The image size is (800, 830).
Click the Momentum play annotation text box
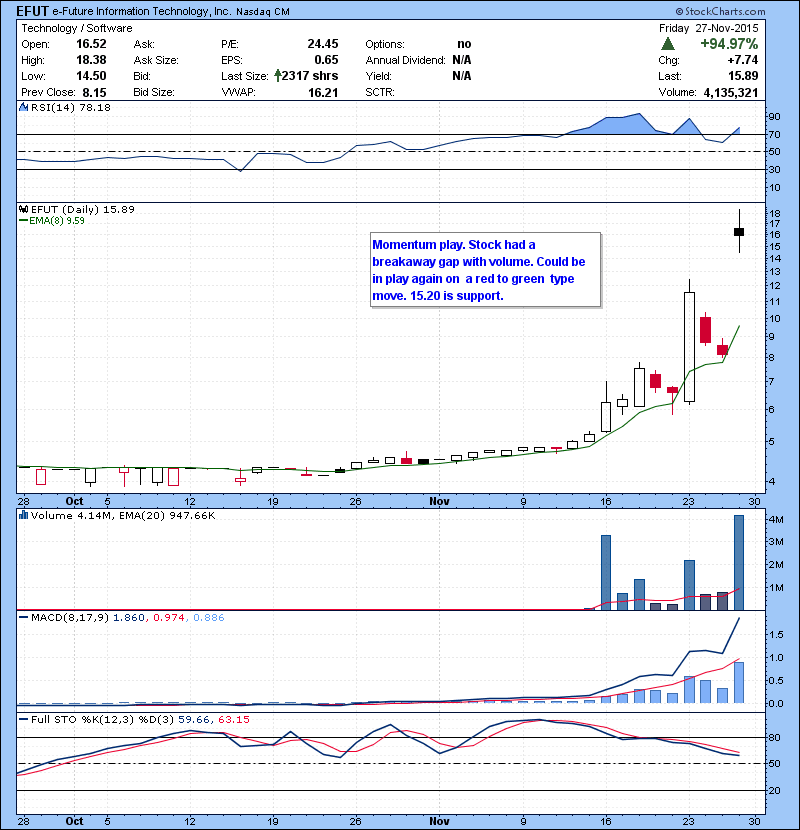pyautogui.click(x=486, y=269)
